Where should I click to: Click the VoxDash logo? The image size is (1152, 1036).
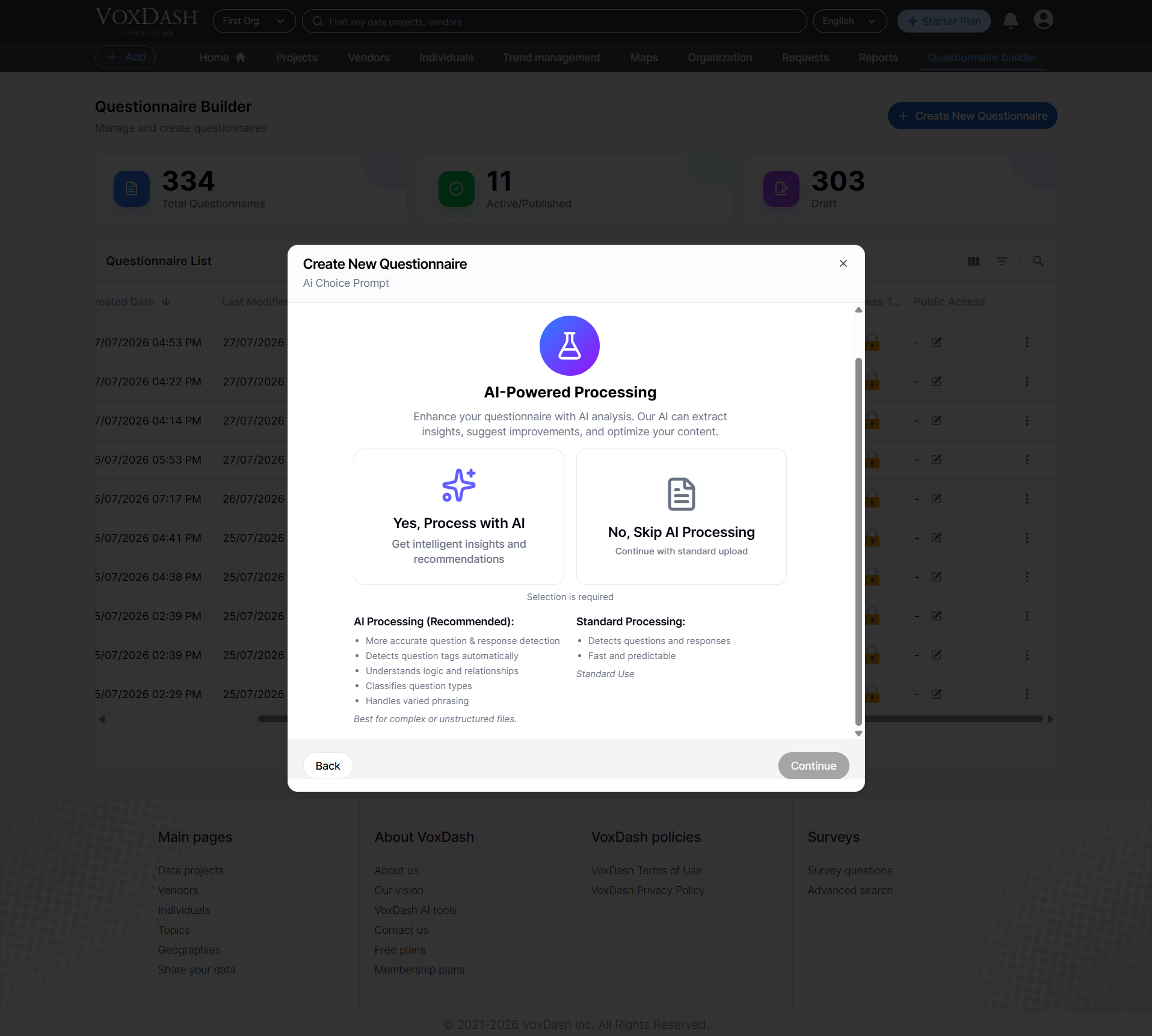point(147,20)
